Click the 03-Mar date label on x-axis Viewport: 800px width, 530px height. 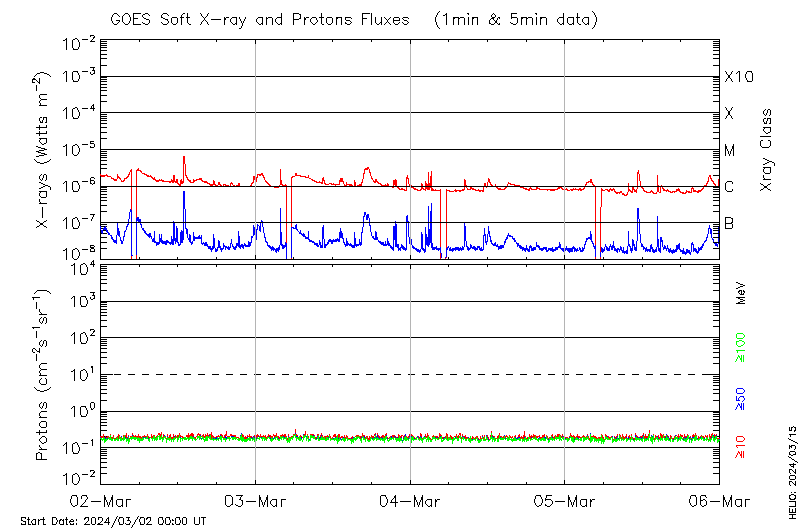tap(255, 501)
